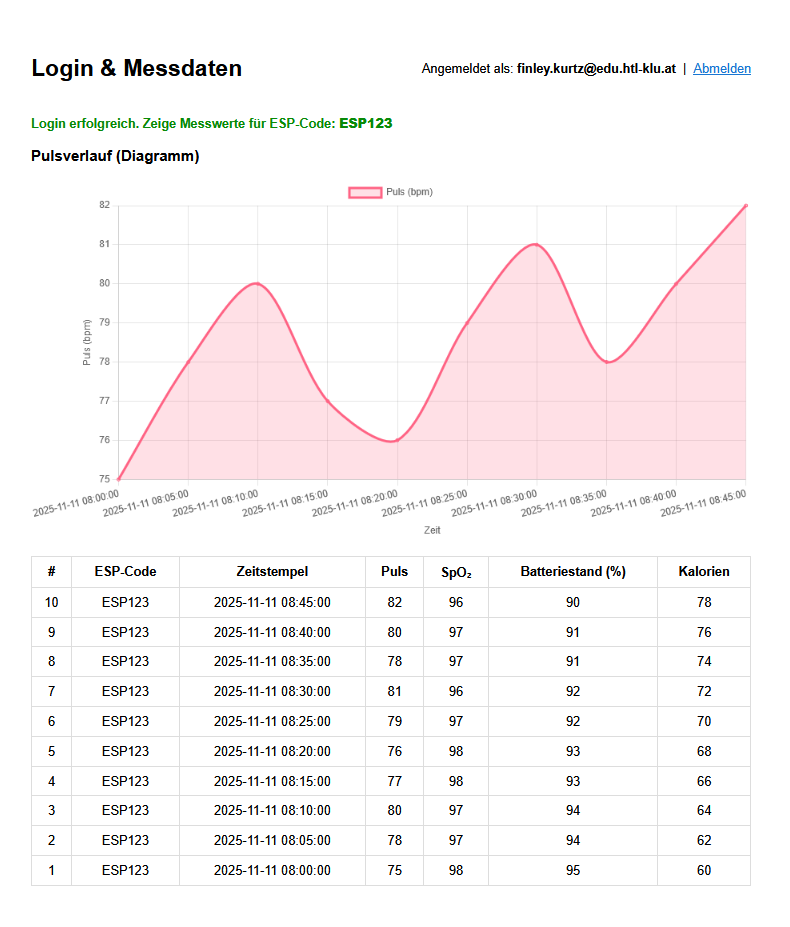Click the SpO₂ column header

(x=455, y=572)
